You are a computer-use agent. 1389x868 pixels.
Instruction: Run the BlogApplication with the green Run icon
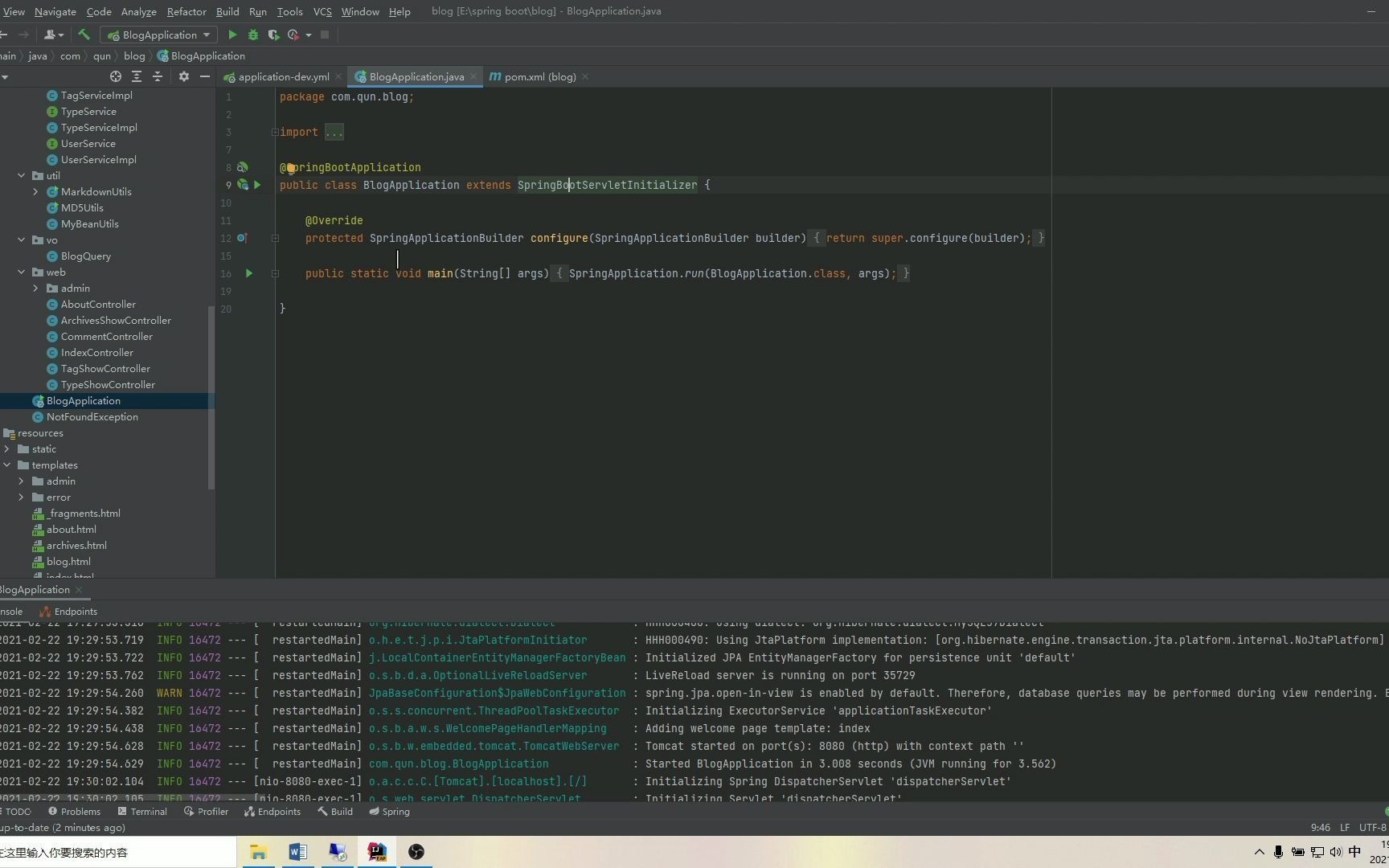[232, 35]
